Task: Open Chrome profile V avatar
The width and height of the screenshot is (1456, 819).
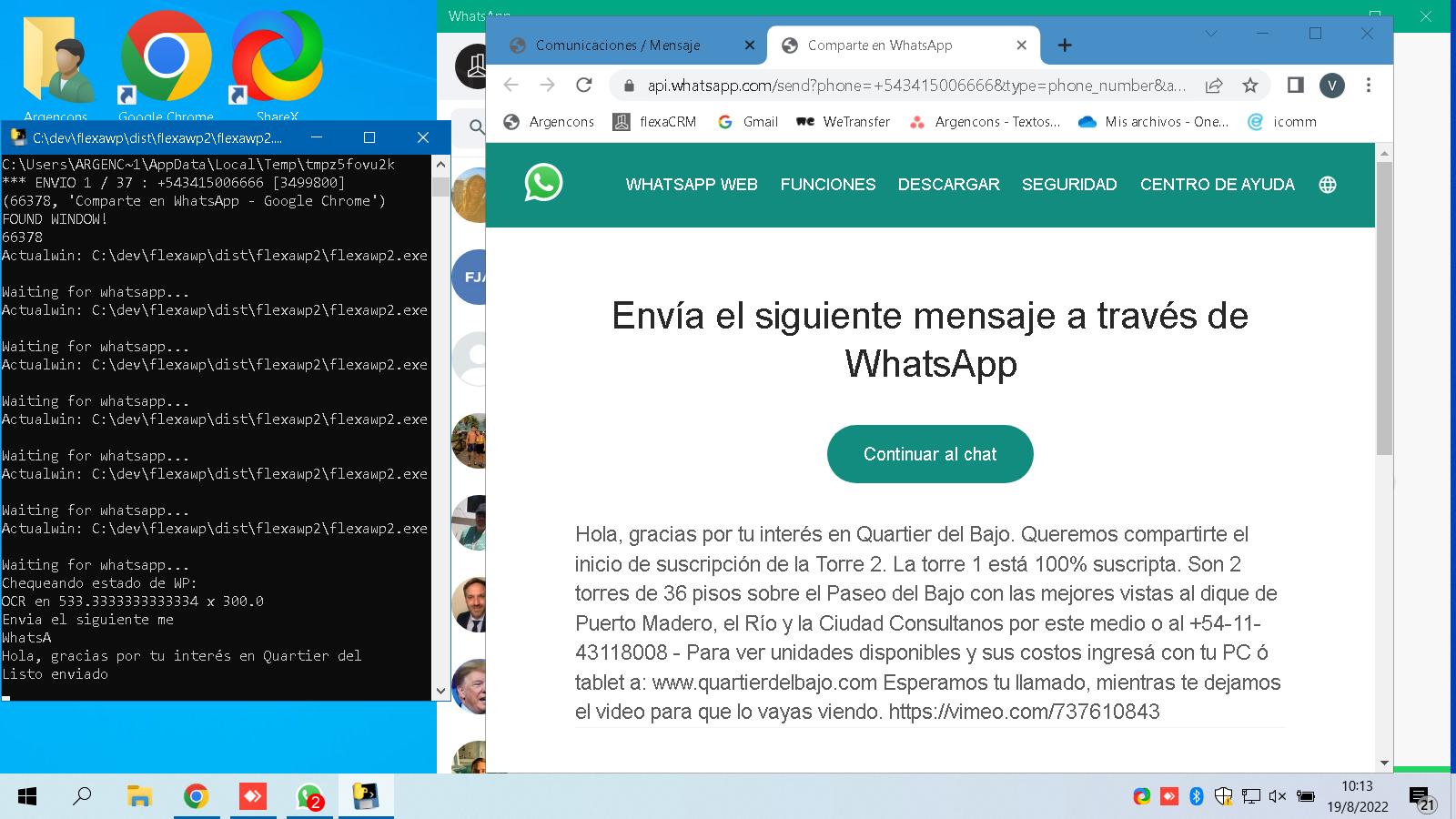Action: tap(1332, 86)
